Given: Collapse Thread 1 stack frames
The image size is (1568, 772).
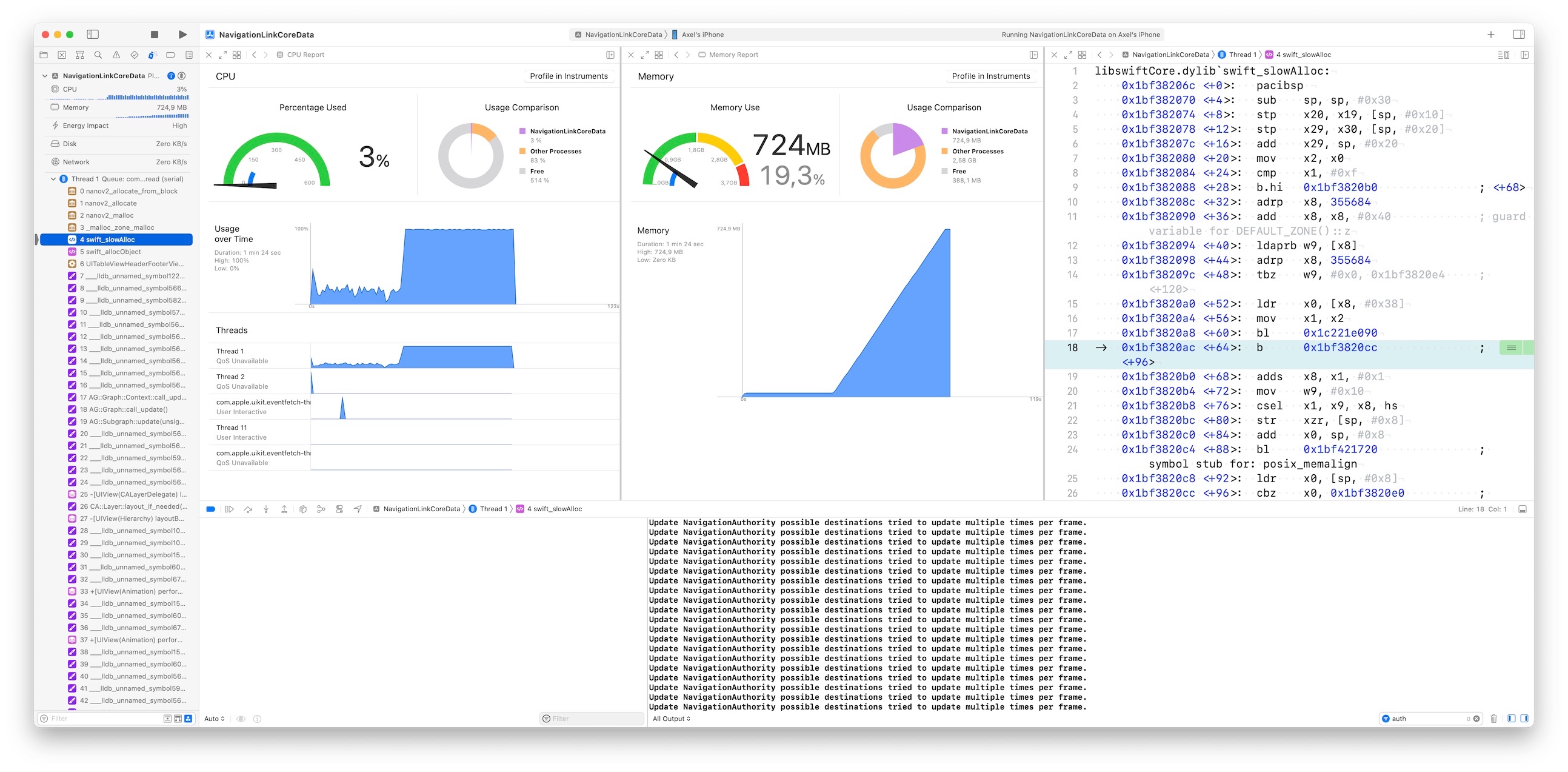Looking at the screenshot, I should tap(53, 179).
